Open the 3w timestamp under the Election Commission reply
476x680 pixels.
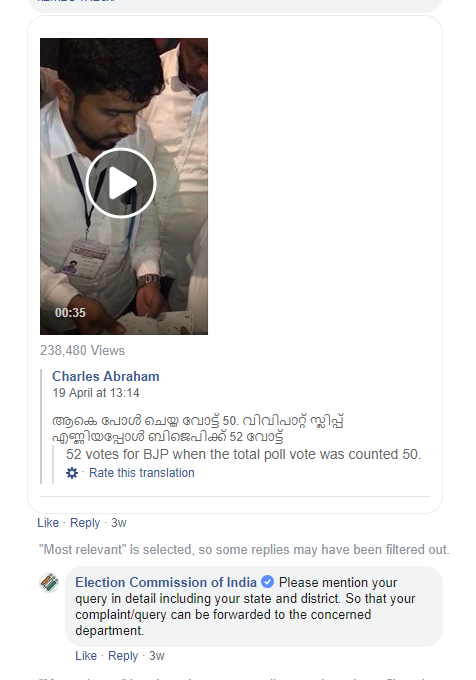157,656
